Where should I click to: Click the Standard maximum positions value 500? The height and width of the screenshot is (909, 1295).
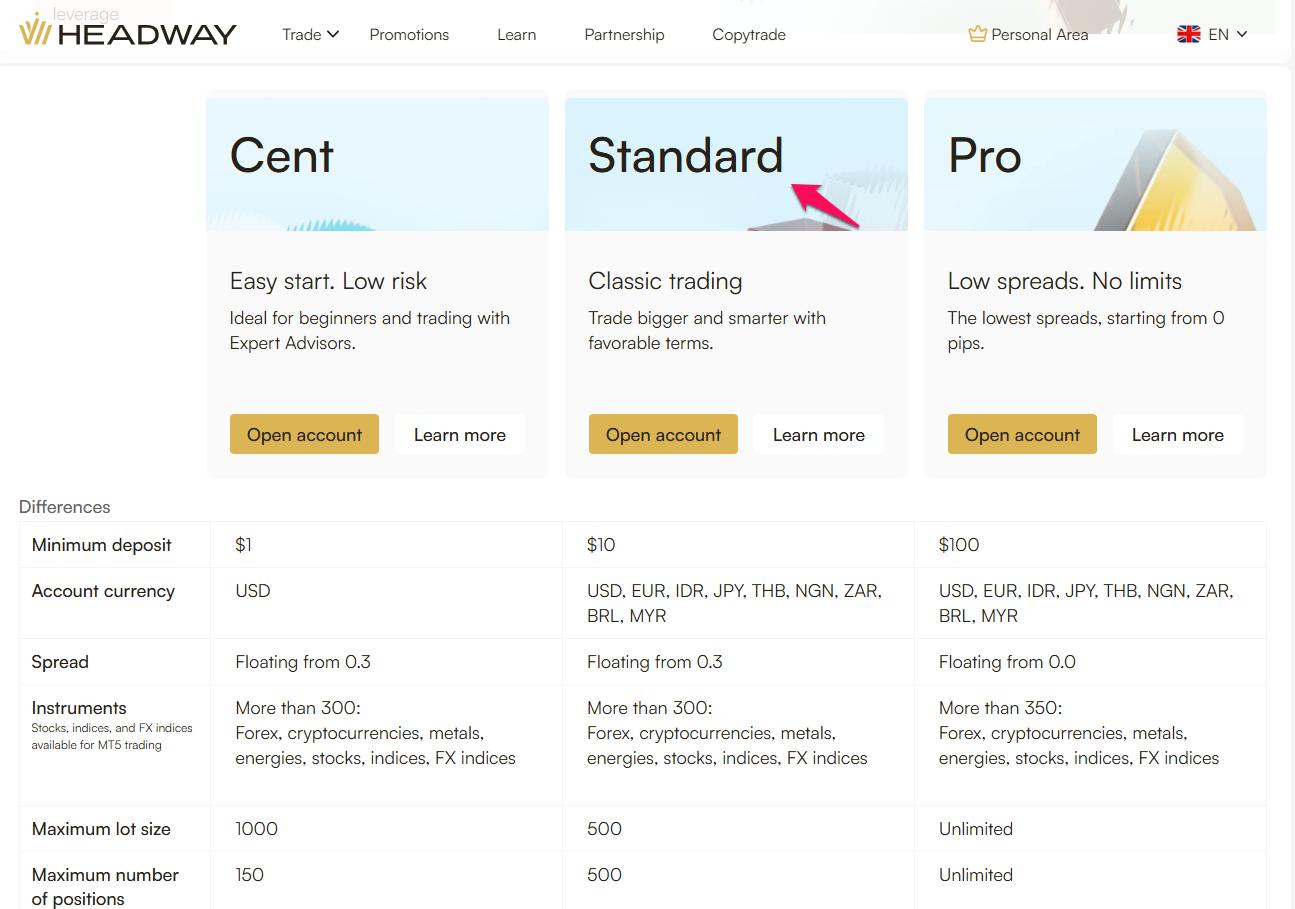point(604,875)
